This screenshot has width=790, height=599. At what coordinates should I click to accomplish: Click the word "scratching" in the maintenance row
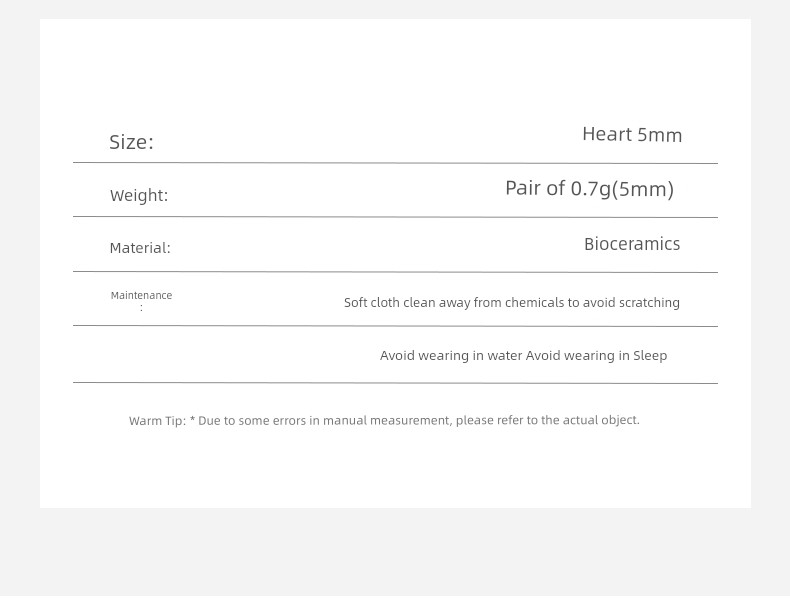[x=649, y=302]
